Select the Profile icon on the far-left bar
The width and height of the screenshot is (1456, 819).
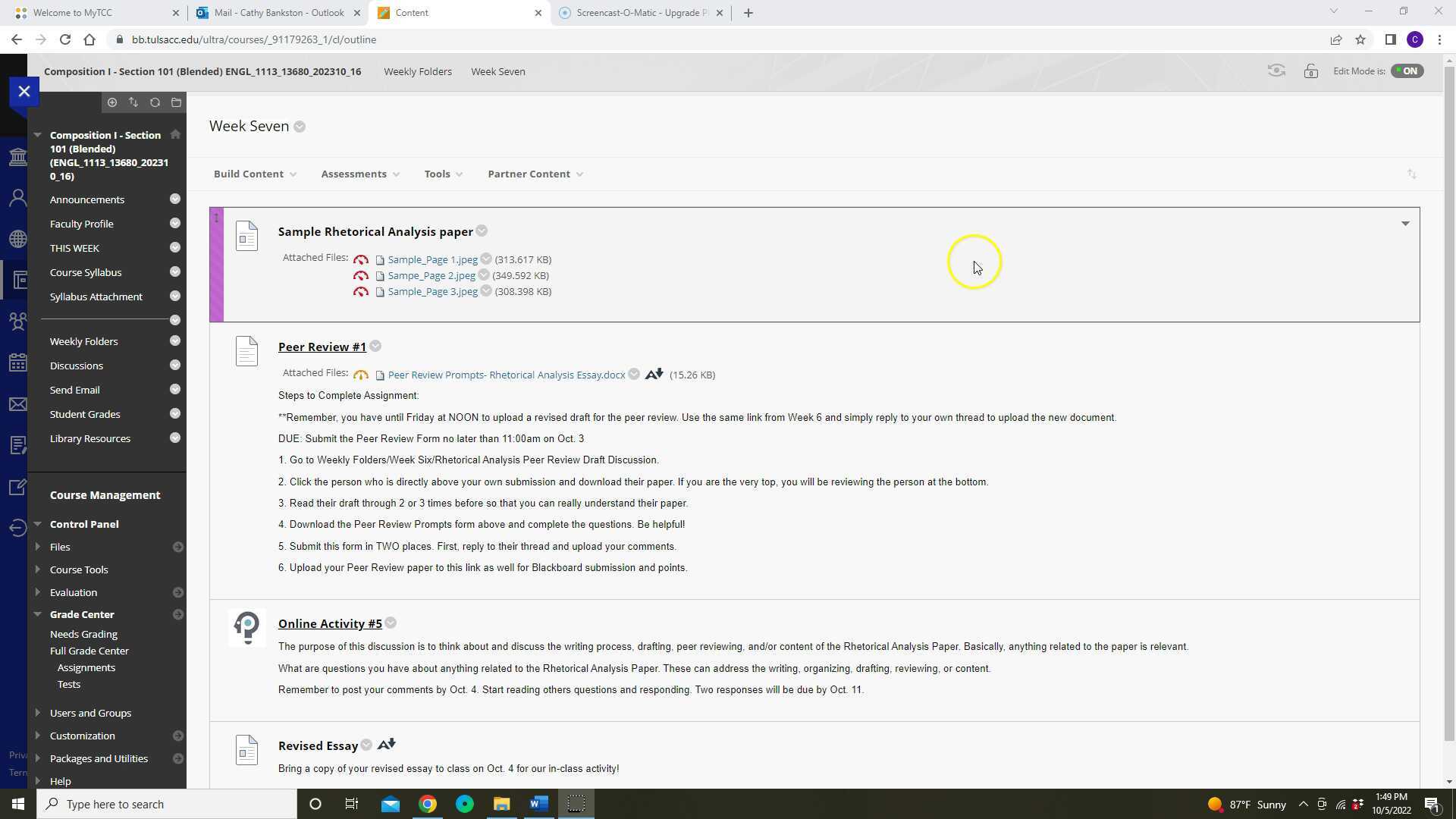(x=17, y=196)
